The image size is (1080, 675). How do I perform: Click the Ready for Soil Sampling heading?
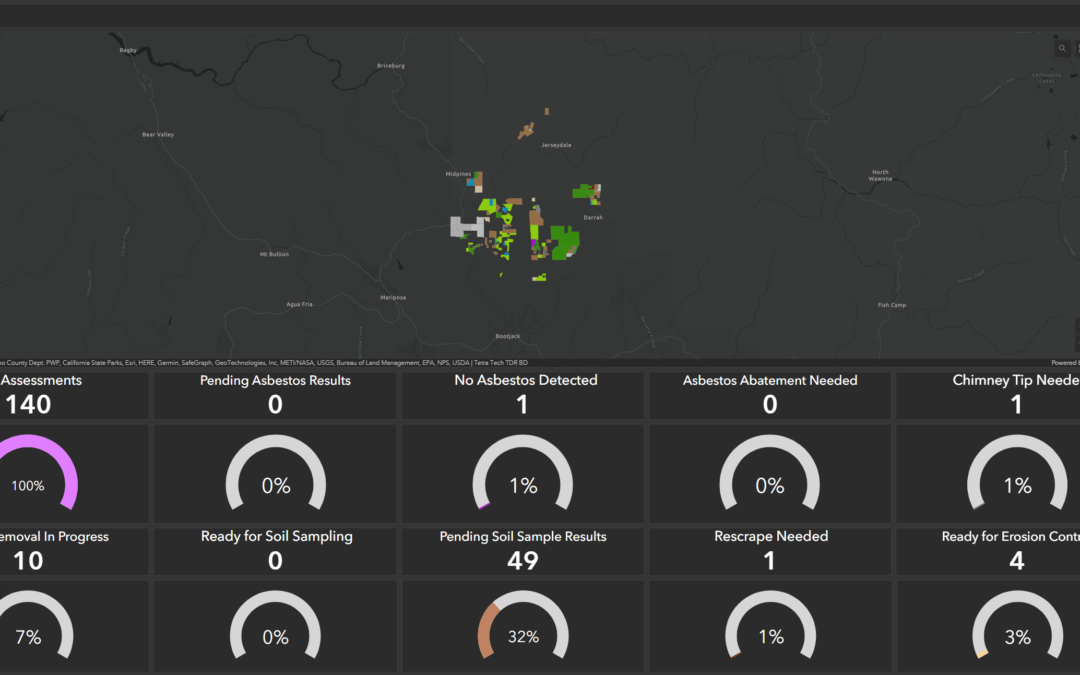(276, 537)
